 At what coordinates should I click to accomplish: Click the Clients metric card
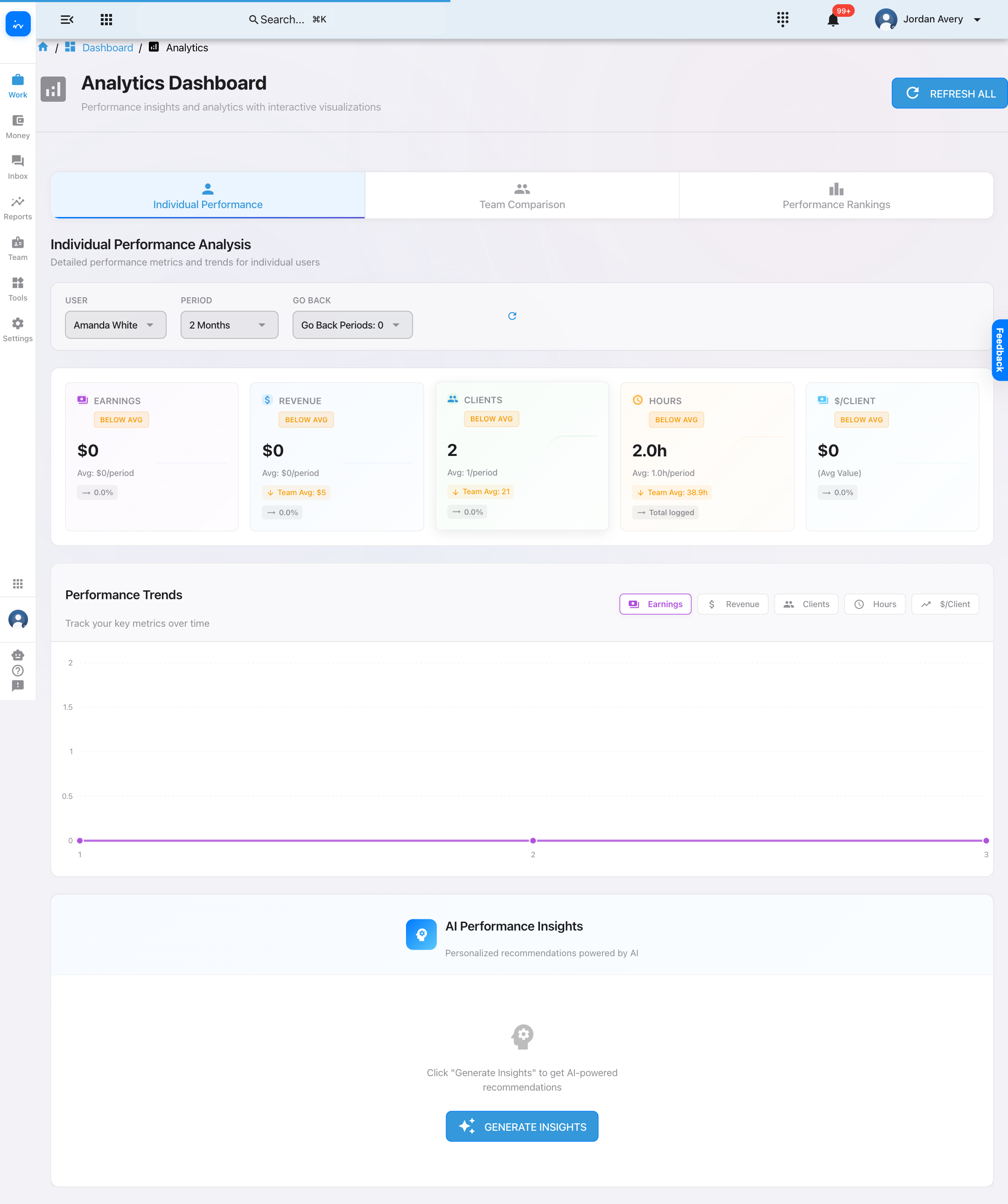pos(522,456)
